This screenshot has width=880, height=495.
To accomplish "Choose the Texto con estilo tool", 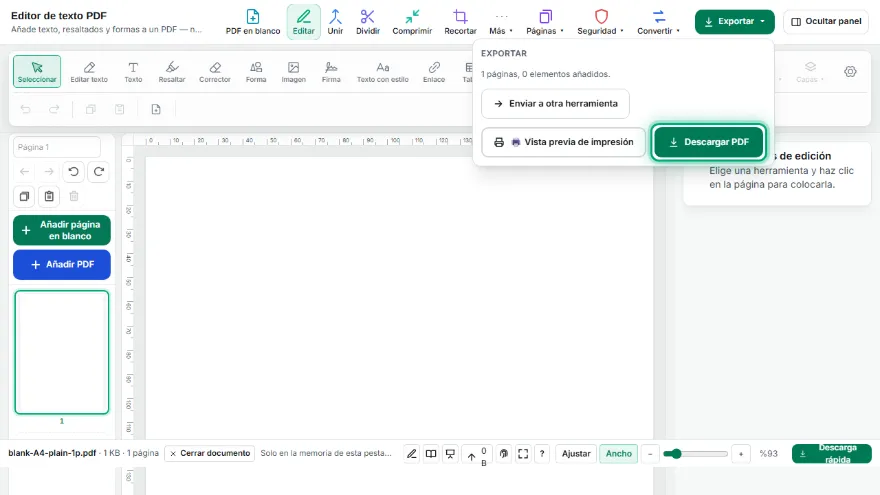I will (x=383, y=72).
